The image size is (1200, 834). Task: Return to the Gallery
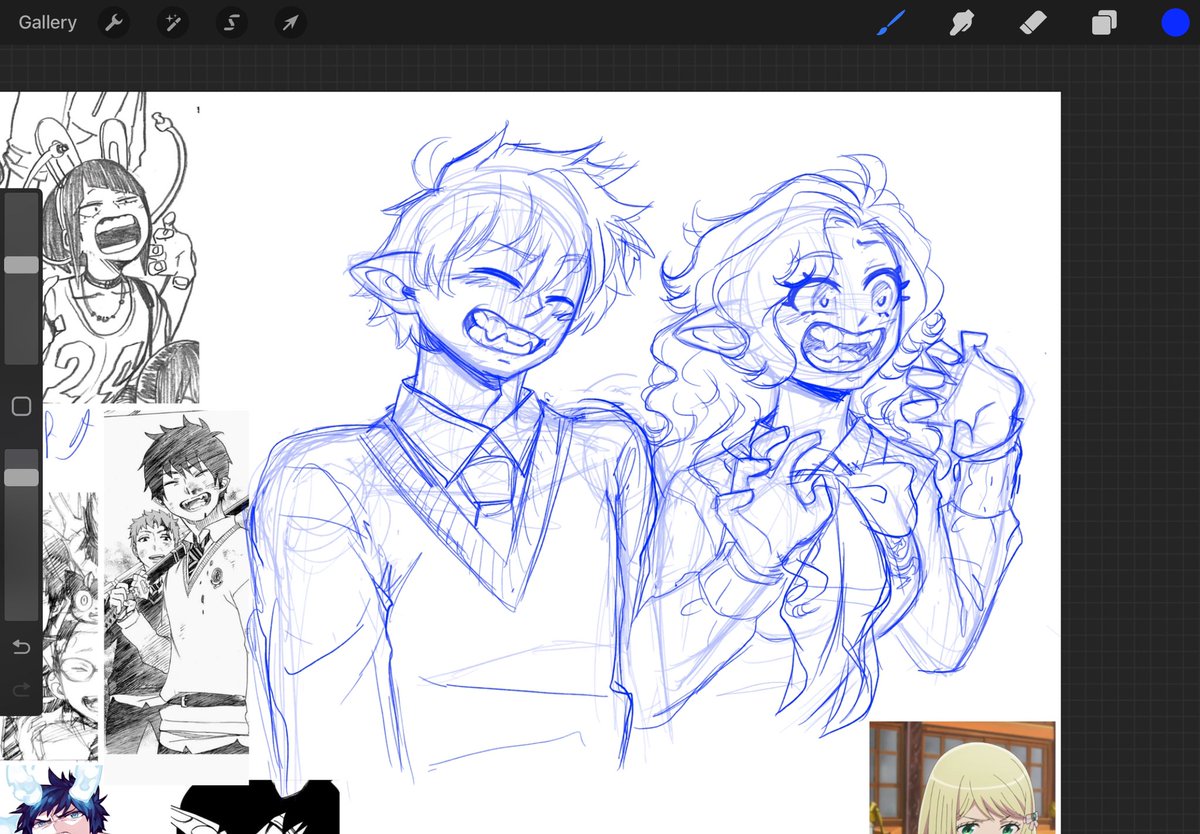(x=47, y=22)
